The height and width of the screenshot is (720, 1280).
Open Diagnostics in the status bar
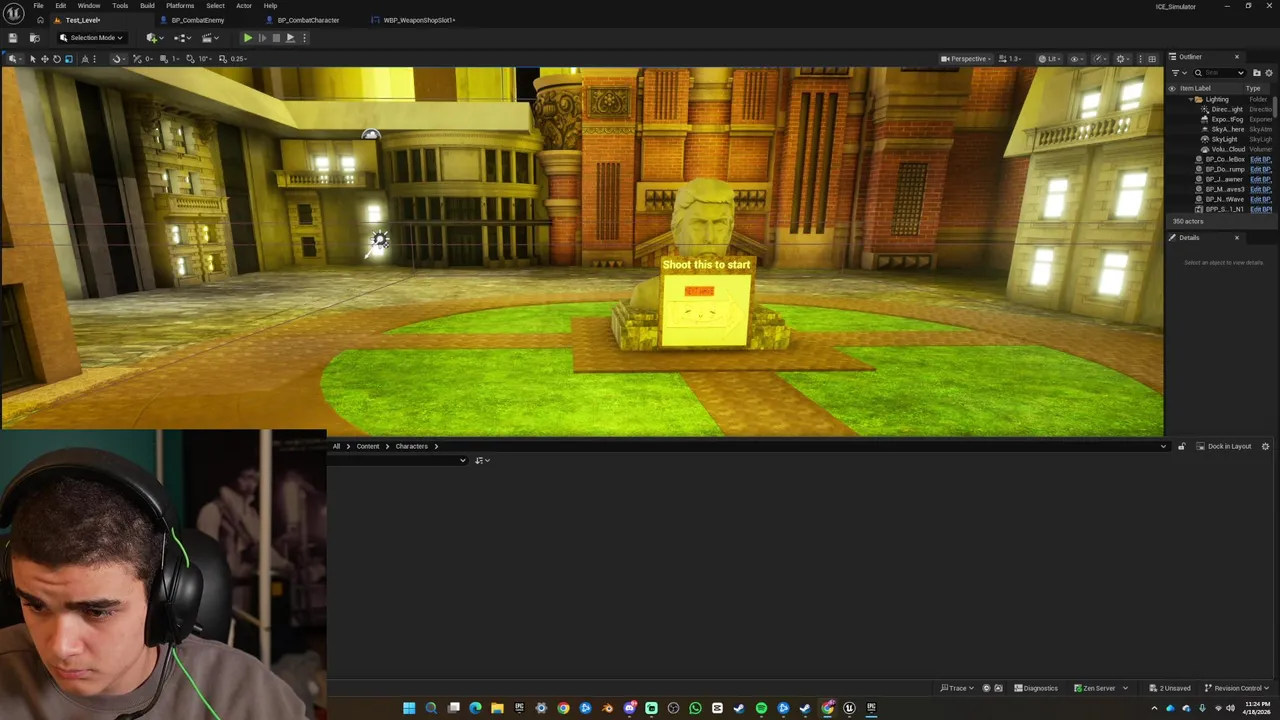(1036, 688)
